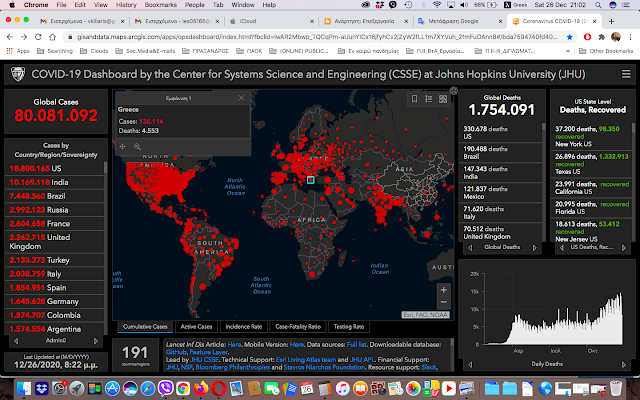
Task: Click the New York US deaths entry
Action: tap(591, 136)
